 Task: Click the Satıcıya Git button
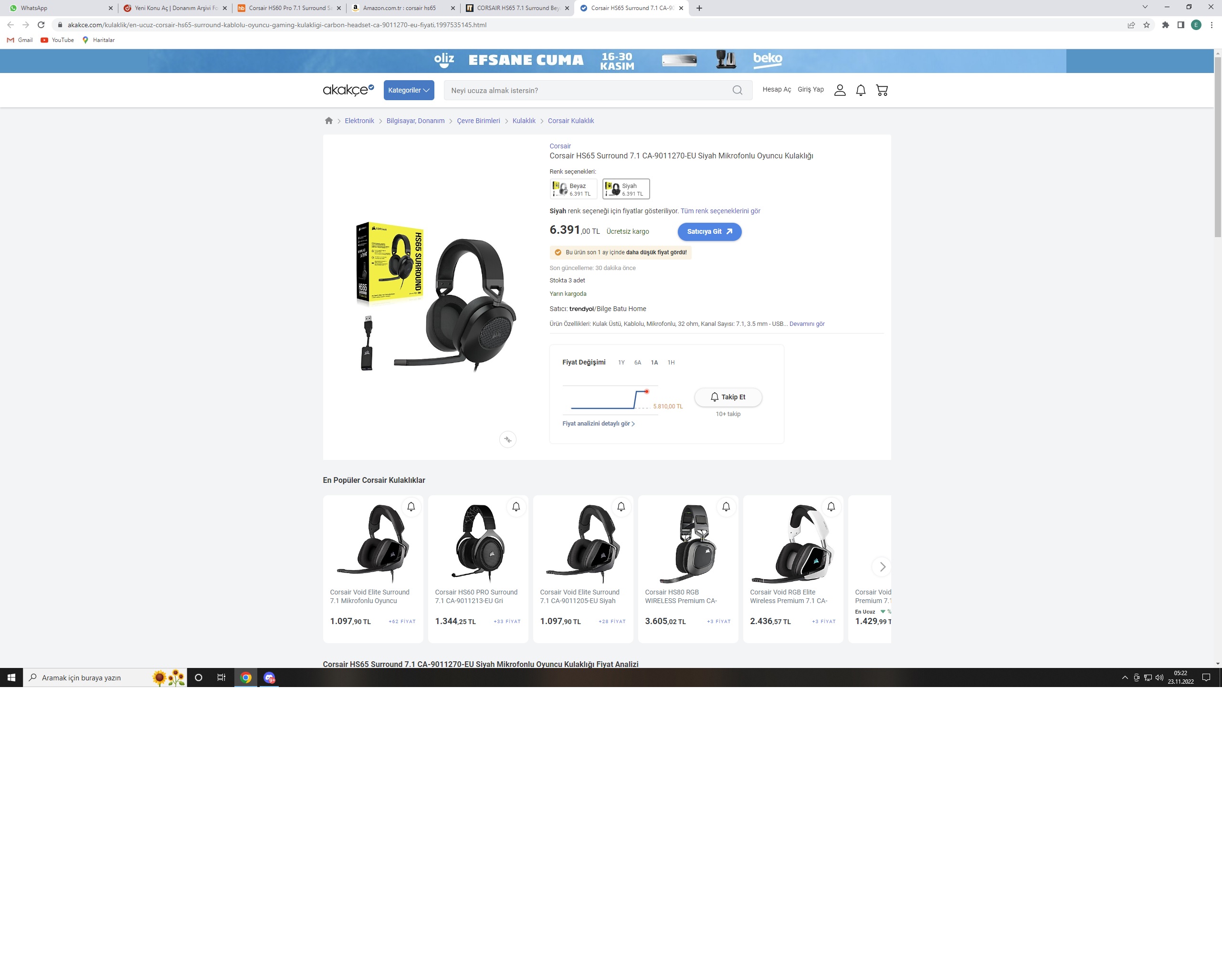(709, 232)
